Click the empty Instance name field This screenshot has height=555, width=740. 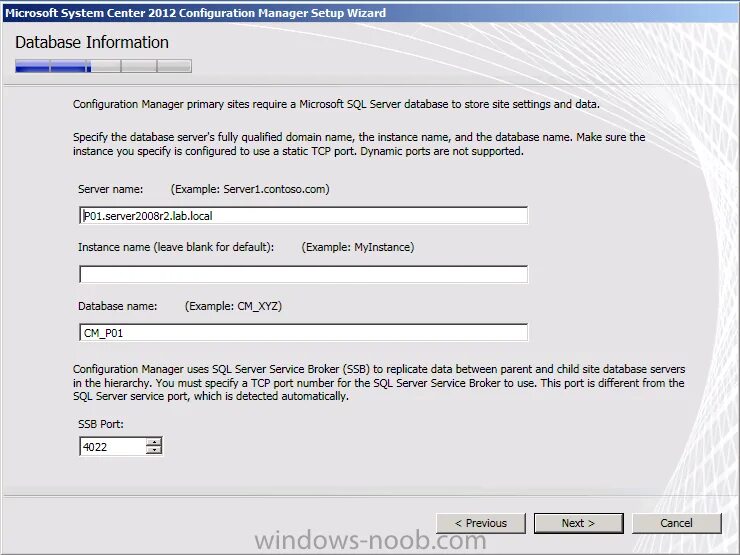point(303,274)
